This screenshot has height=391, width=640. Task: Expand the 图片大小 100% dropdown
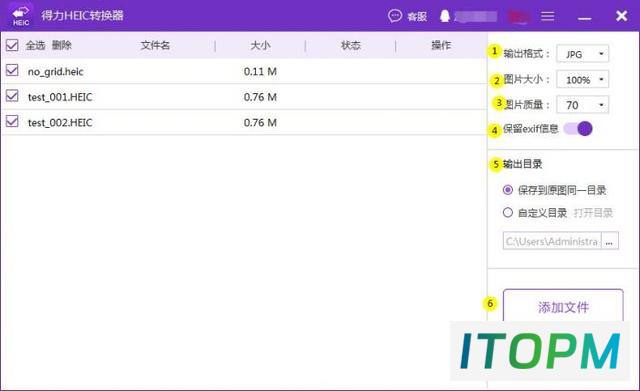click(582, 80)
